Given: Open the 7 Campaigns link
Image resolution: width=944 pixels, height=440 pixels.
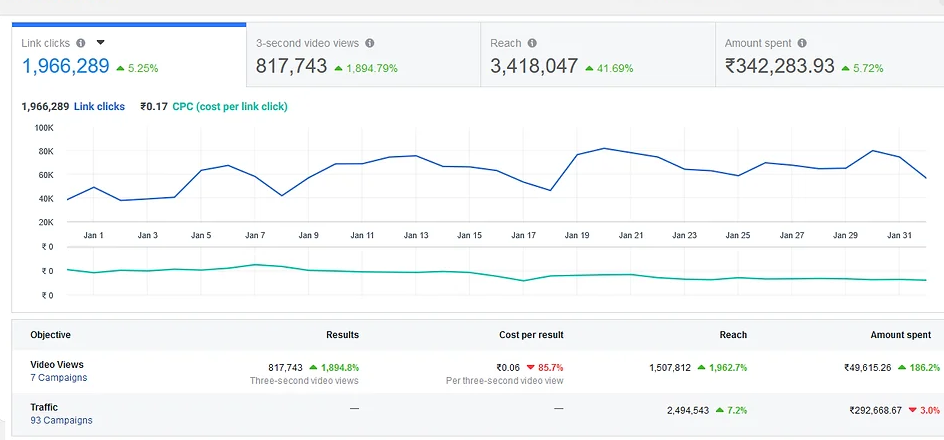Looking at the screenshot, I should [x=58, y=378].
